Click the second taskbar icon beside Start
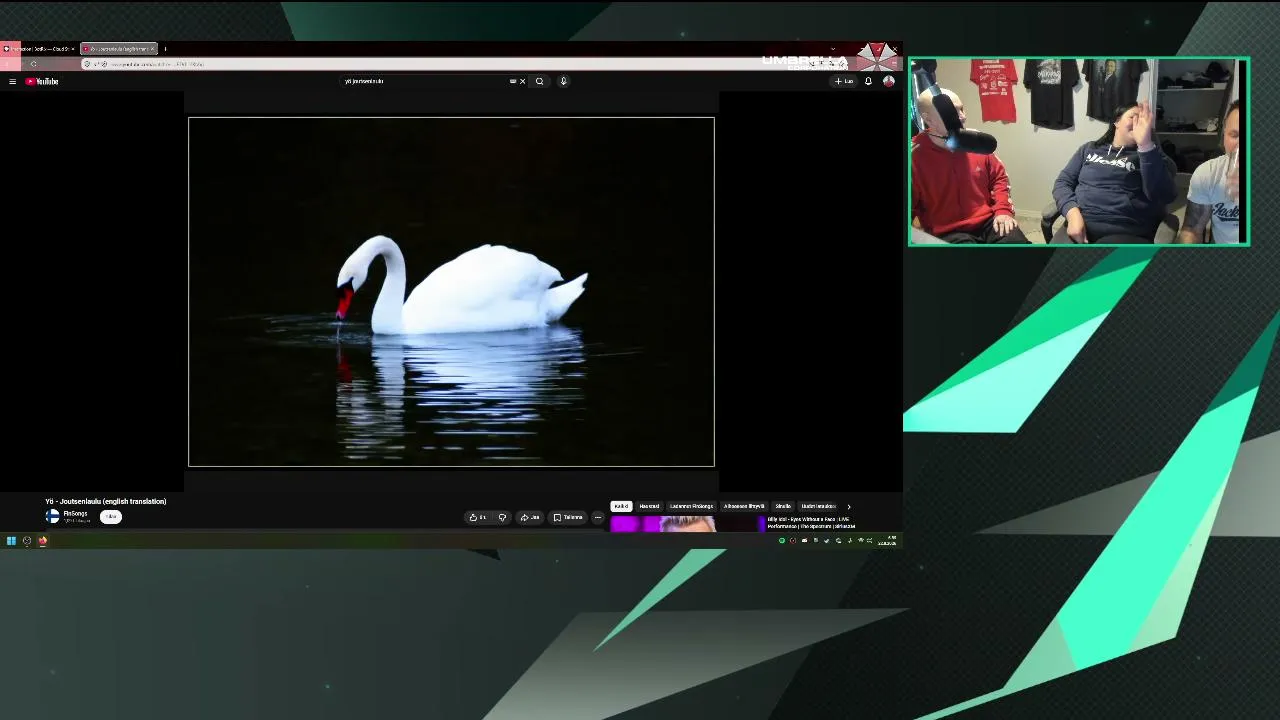This screenshot has width=1280, height=720. coord(27,541)
